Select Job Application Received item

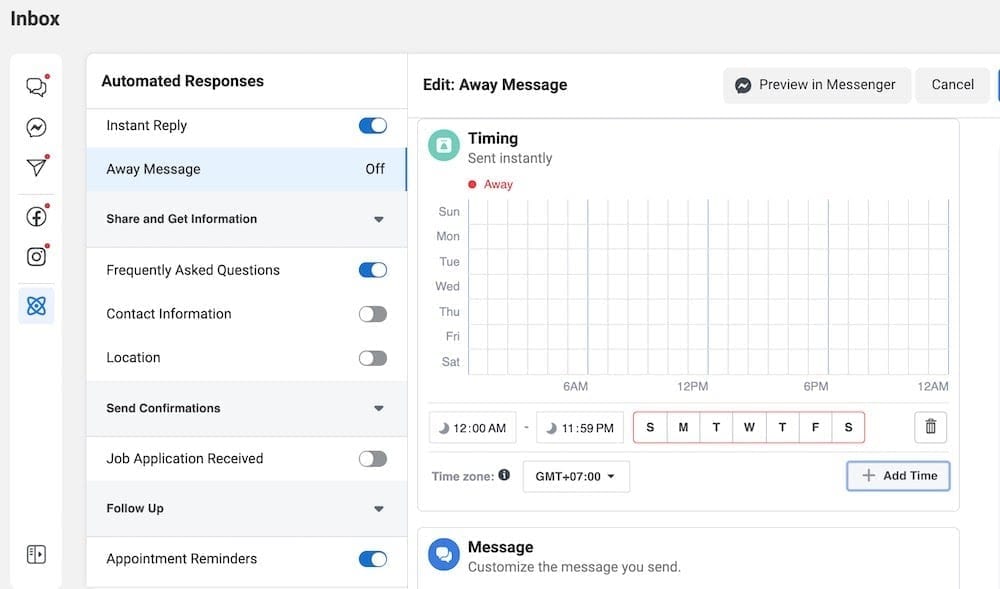tap(246, 459)
